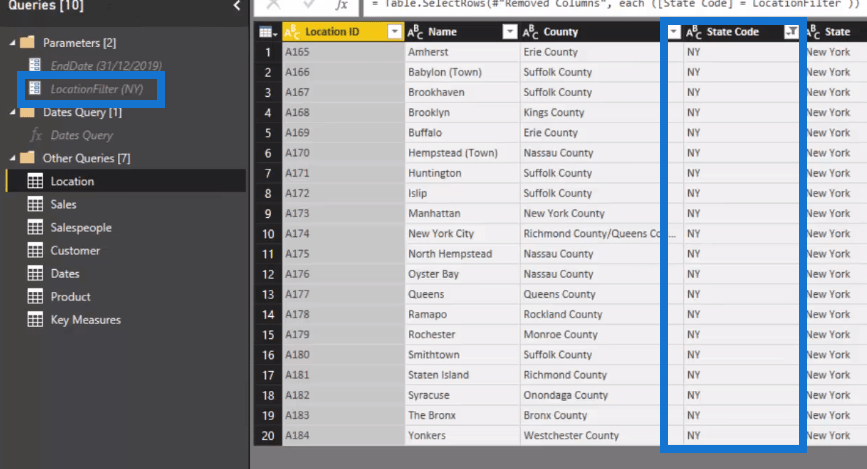Confirm the formula bar entry
The image size is (867, 469).
point(309,4)
